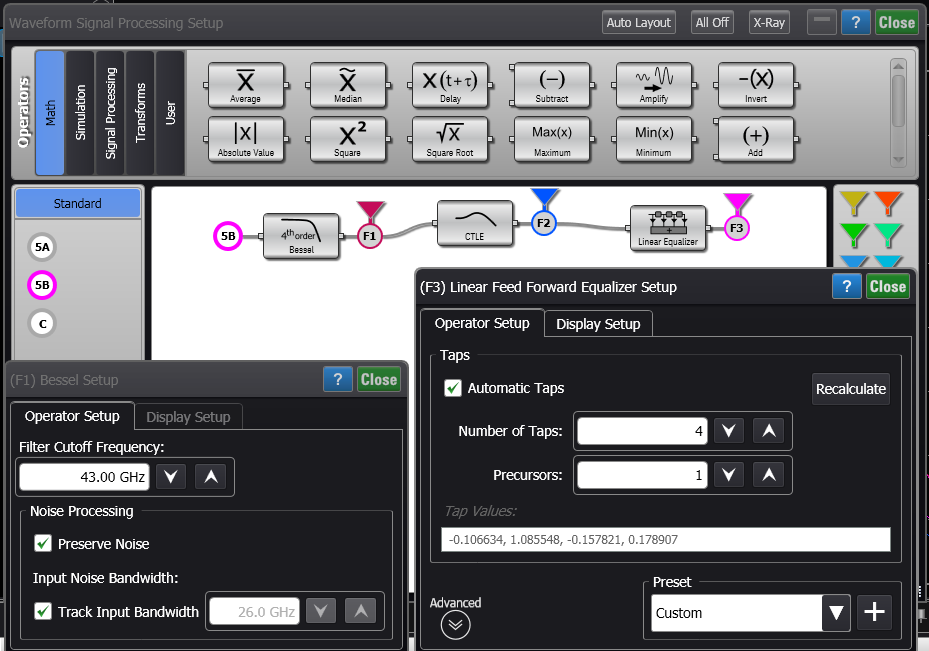Image resolution: width=929 pixels, height=651 pixels.
Task: Click the Tap Values field
Action: pyautogui.click(x=665, y=539)
